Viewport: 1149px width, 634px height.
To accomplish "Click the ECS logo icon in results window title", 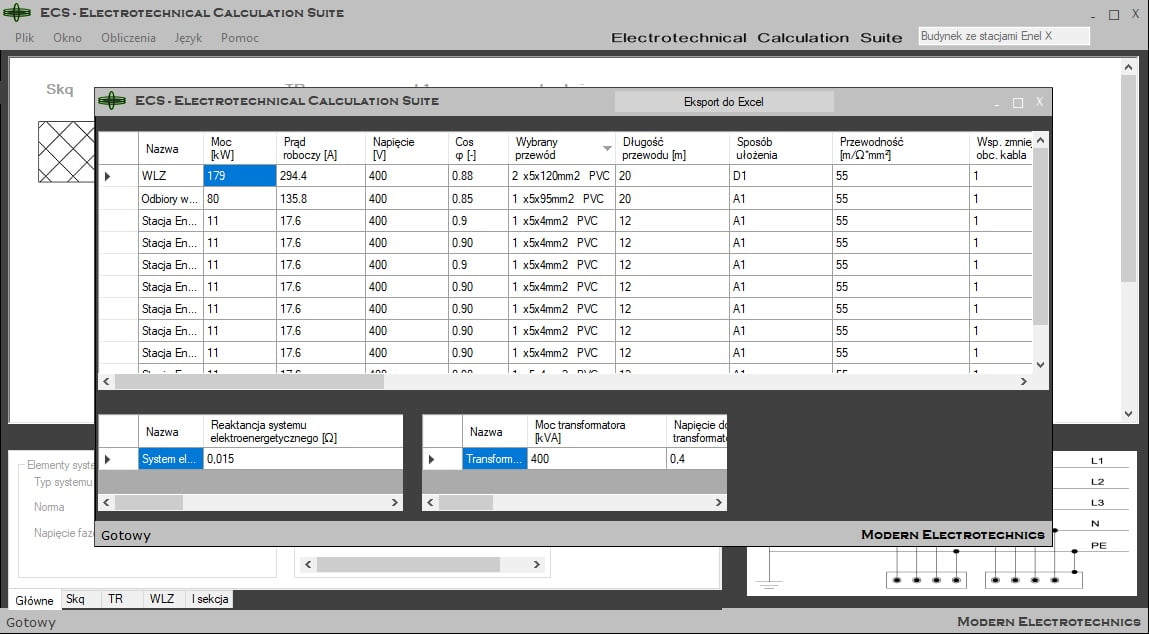I will point(111,100).
